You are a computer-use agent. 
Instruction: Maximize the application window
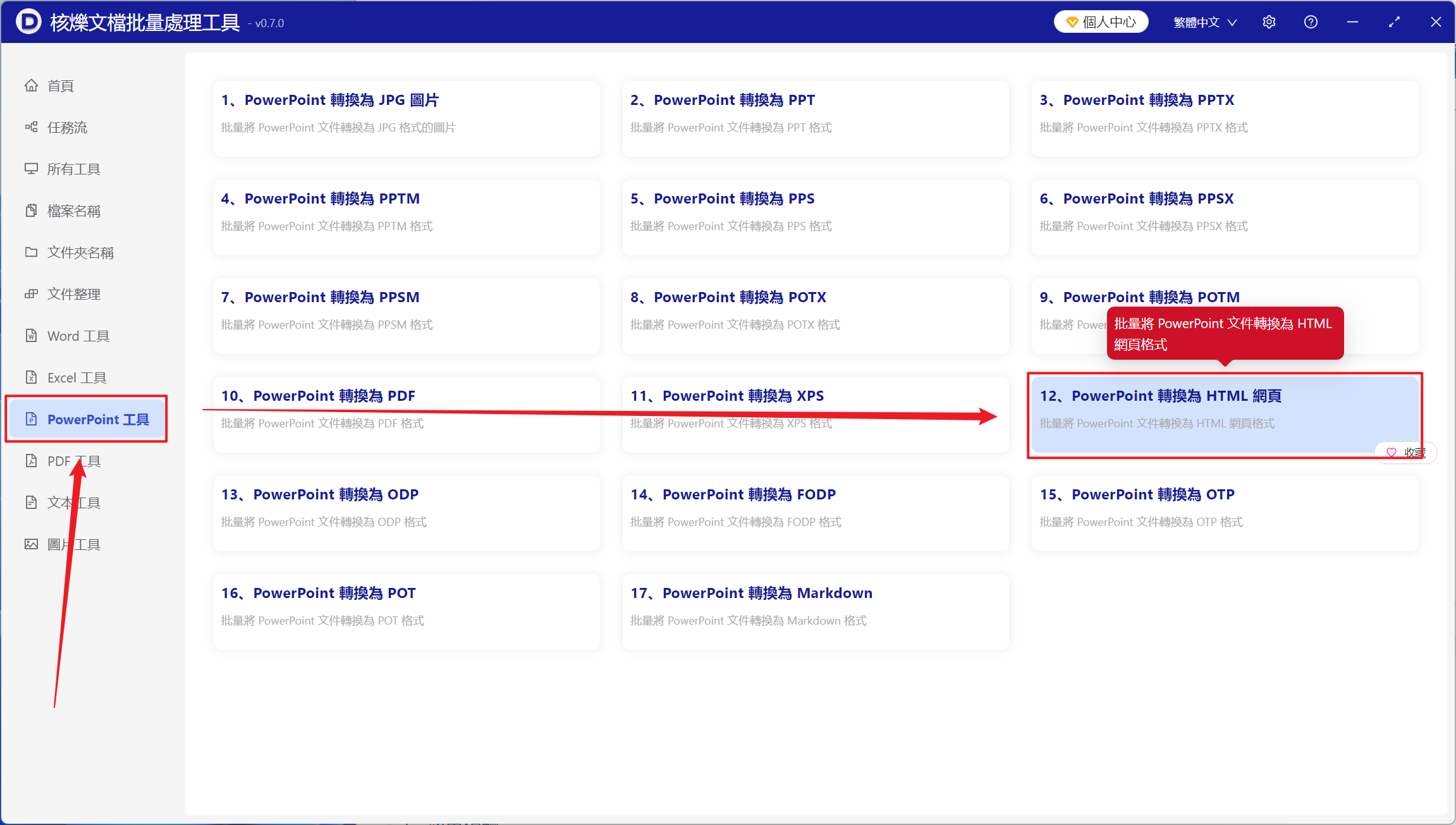click(1394, 22)
